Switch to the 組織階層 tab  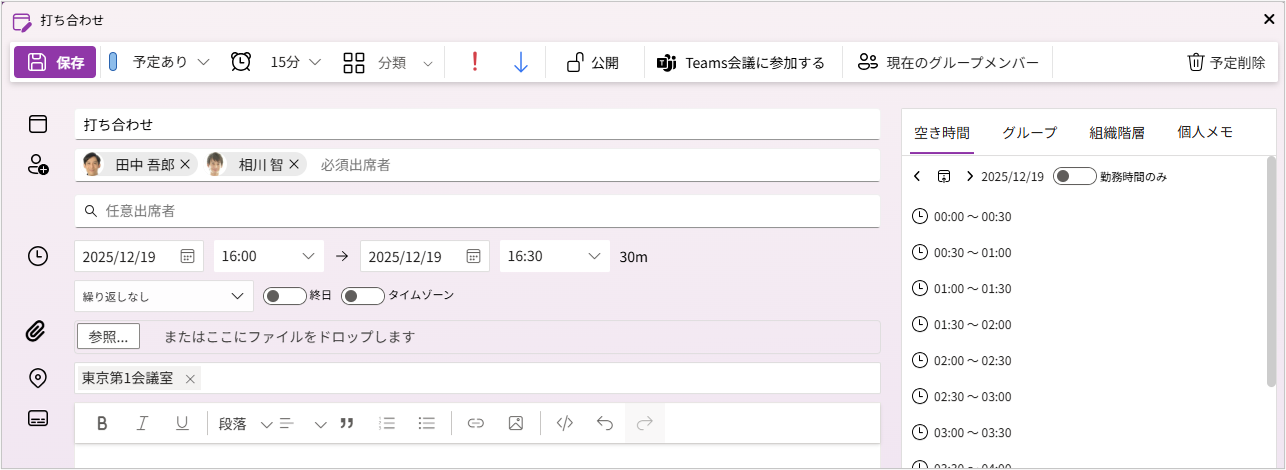click(1118, 132)
